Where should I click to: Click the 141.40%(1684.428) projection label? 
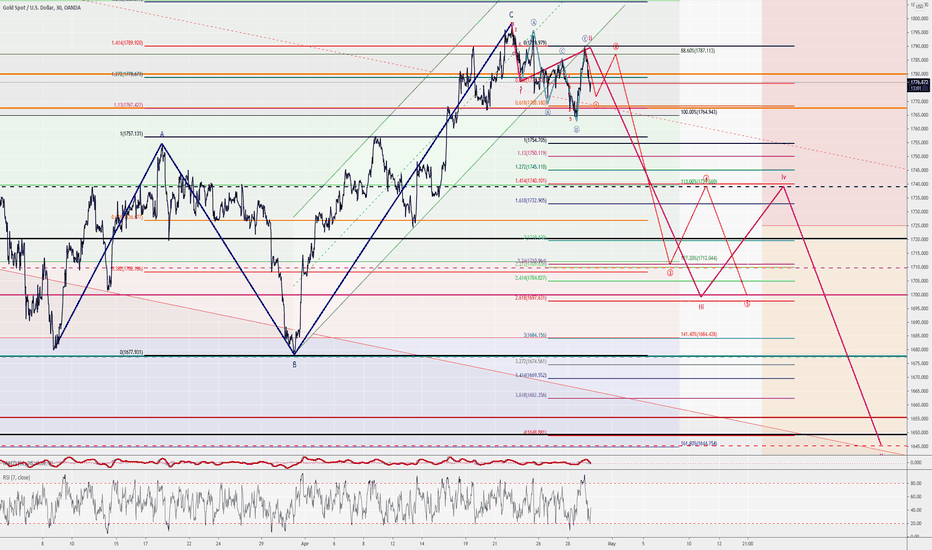click(x=698, y=334)
